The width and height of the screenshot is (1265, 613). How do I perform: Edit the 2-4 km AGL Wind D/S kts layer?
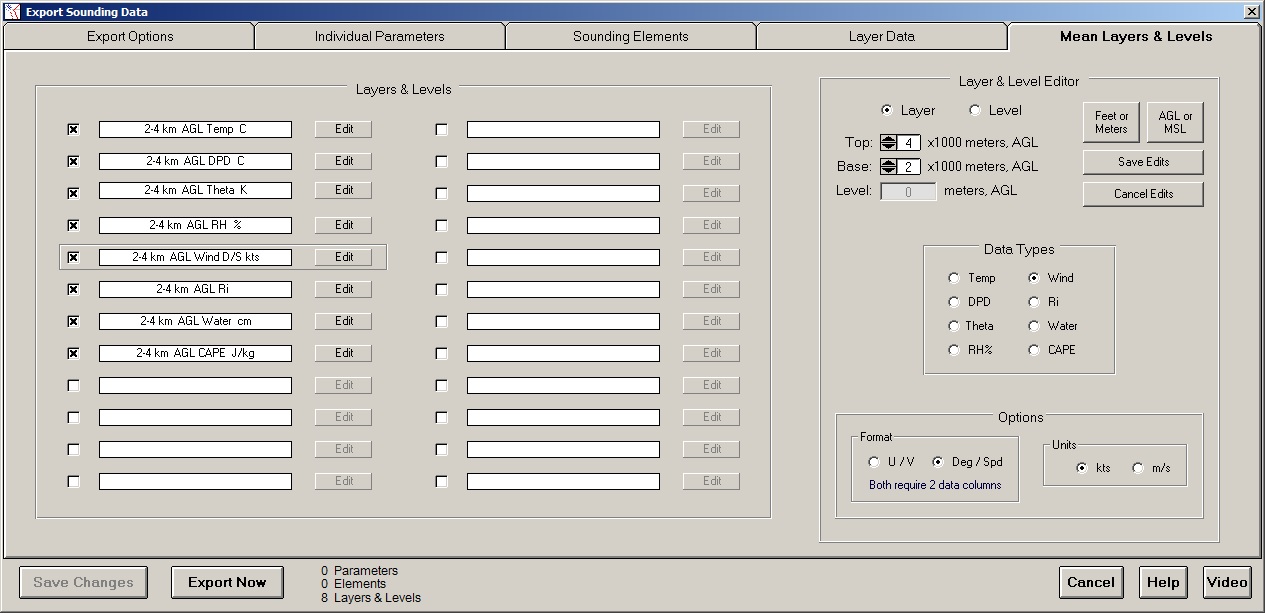pyautogui.click(x=344, y=257)
